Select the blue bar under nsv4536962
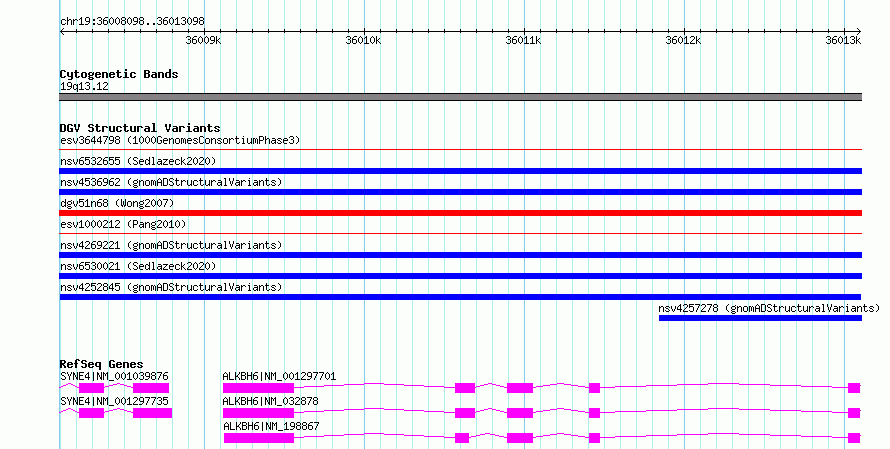 460,192
